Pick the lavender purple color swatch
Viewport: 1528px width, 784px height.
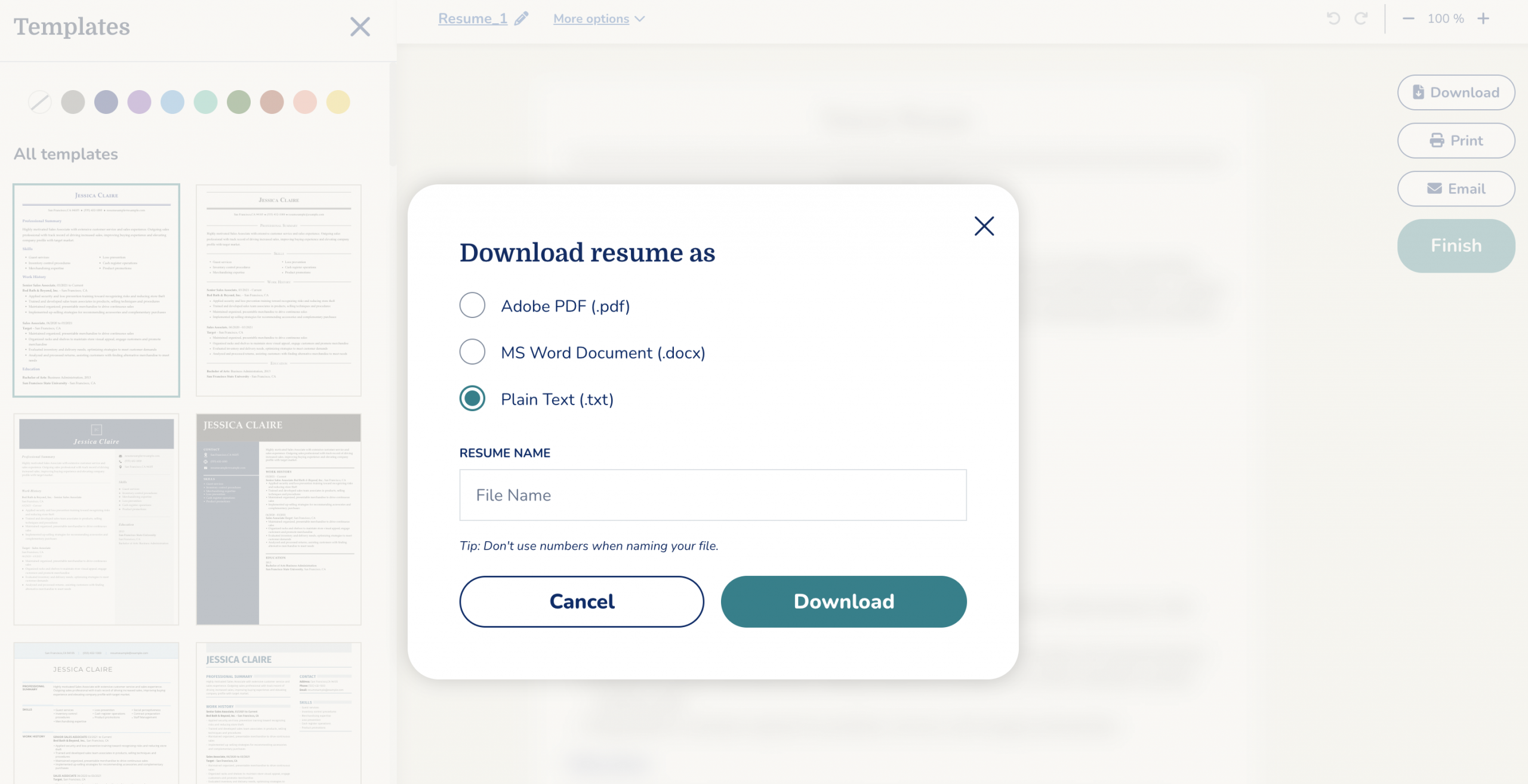coord(139,102)
